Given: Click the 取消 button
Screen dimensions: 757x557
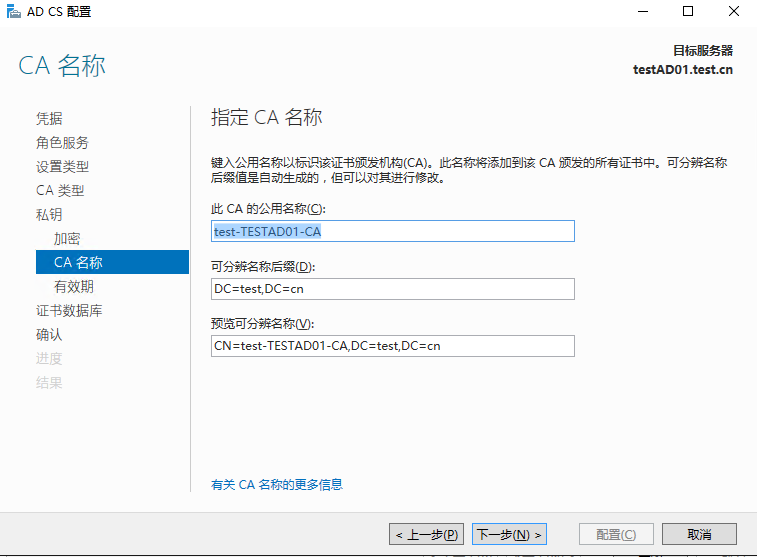Looking at the screenshot, I should tap(699, 534).
